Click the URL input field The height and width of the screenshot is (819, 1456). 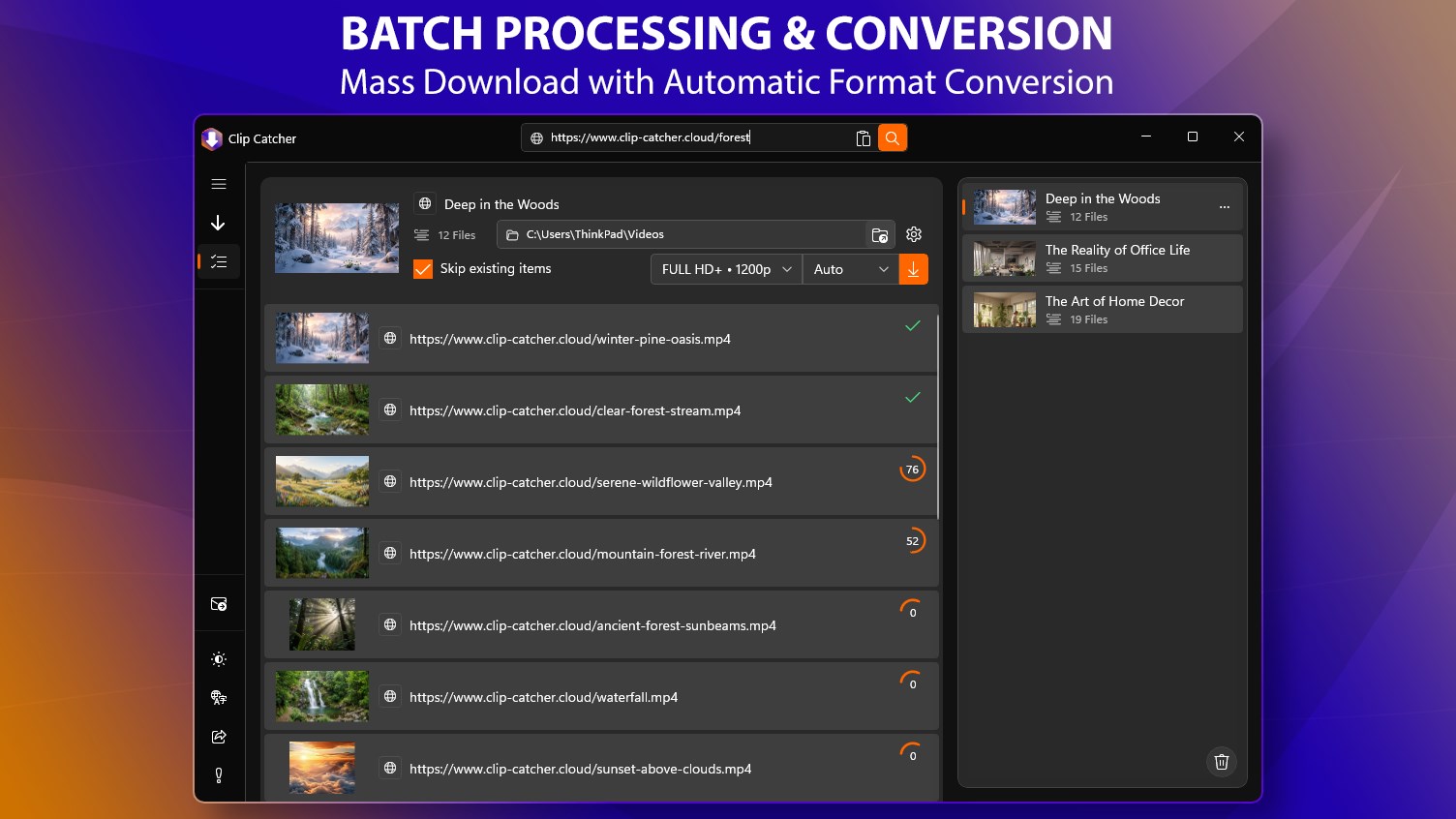coord(699,137)
